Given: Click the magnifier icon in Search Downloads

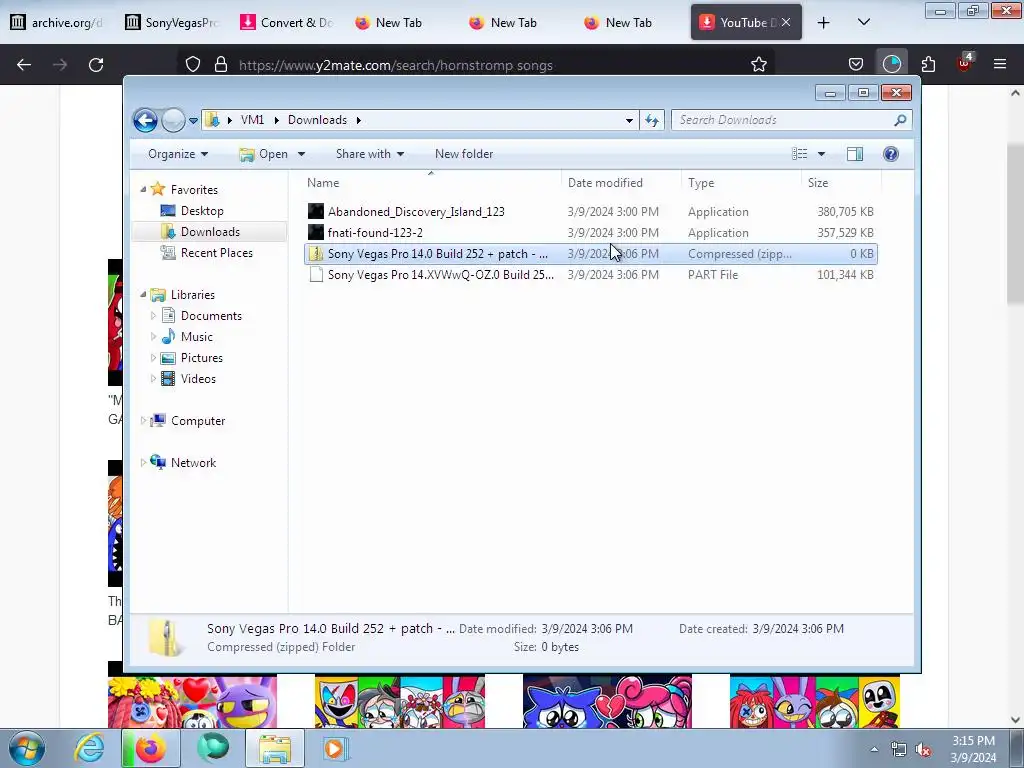Looking at the screenshot, I should (x=900, y=120).
